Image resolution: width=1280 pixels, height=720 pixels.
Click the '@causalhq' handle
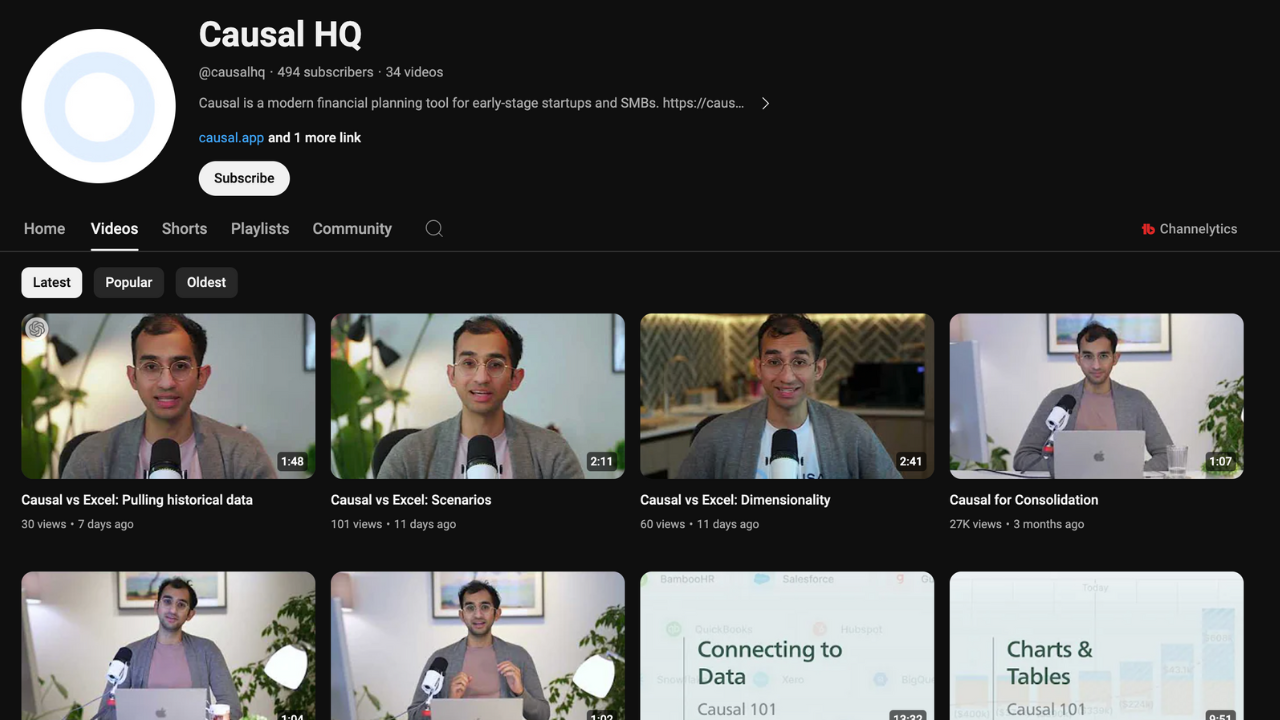[x=232, y=72]
